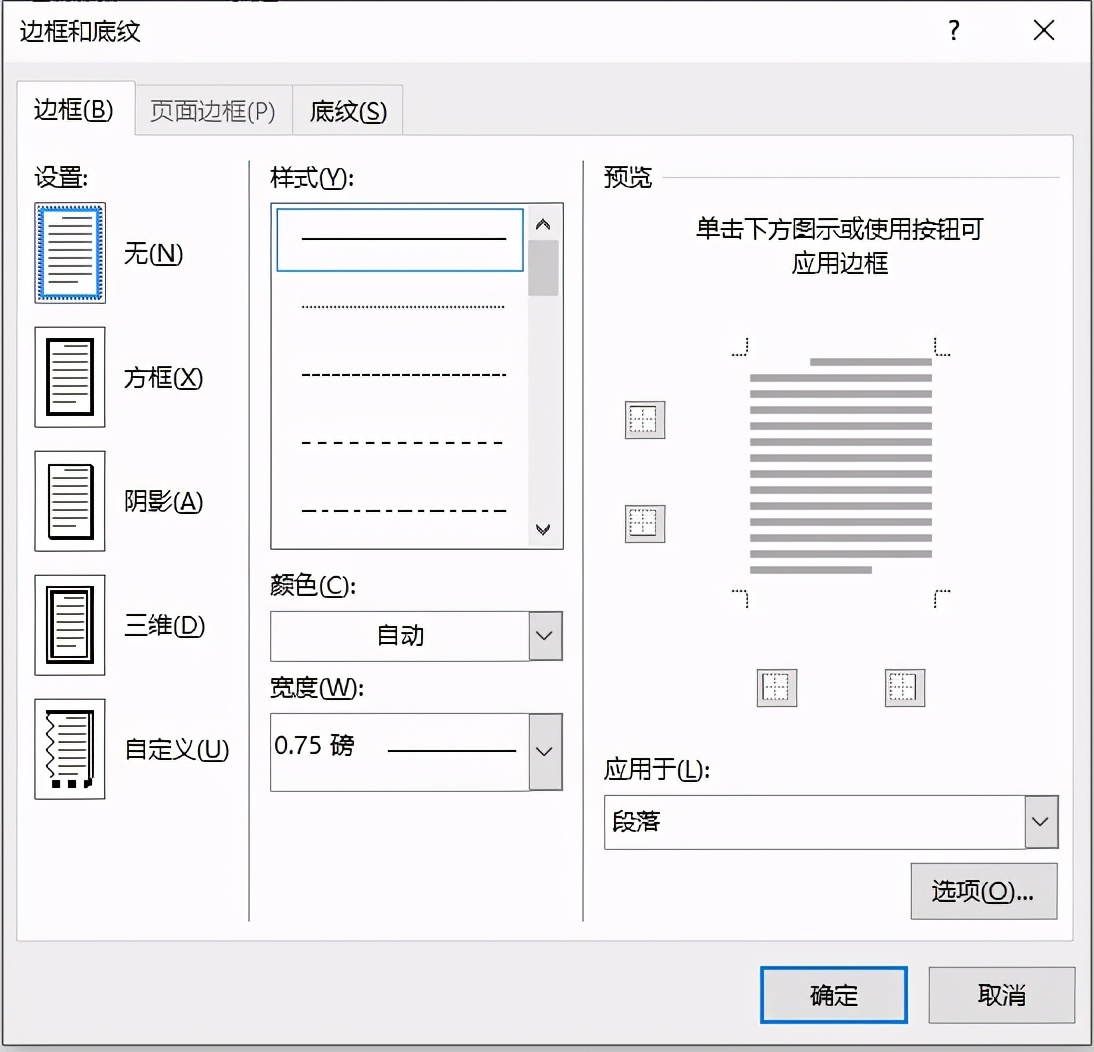The width and height of the screenshot is (1094, 1052).
Task: Toggle the bottom border button in preview
Action: point(643,524)
